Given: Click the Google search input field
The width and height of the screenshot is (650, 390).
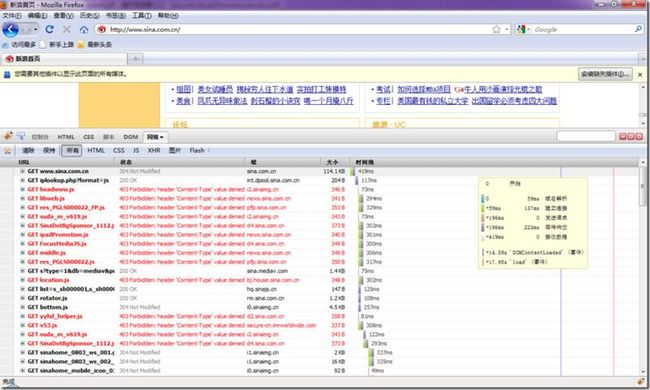Looking at the screenshot, I should pos(584,29).
